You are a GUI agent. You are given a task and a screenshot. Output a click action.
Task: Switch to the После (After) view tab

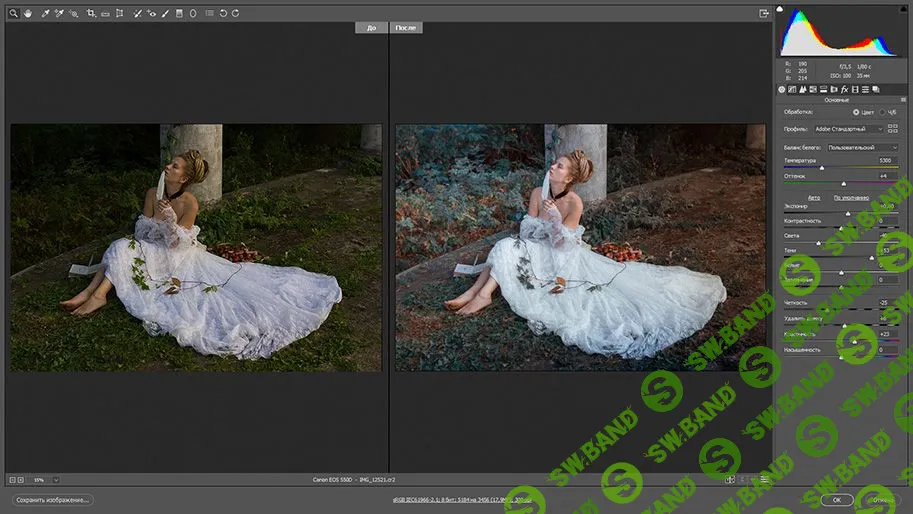point(406,27)
